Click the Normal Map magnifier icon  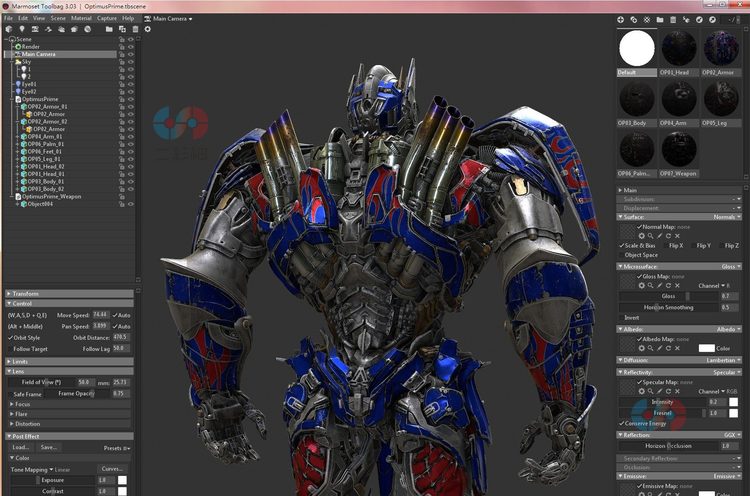[651, 236]
